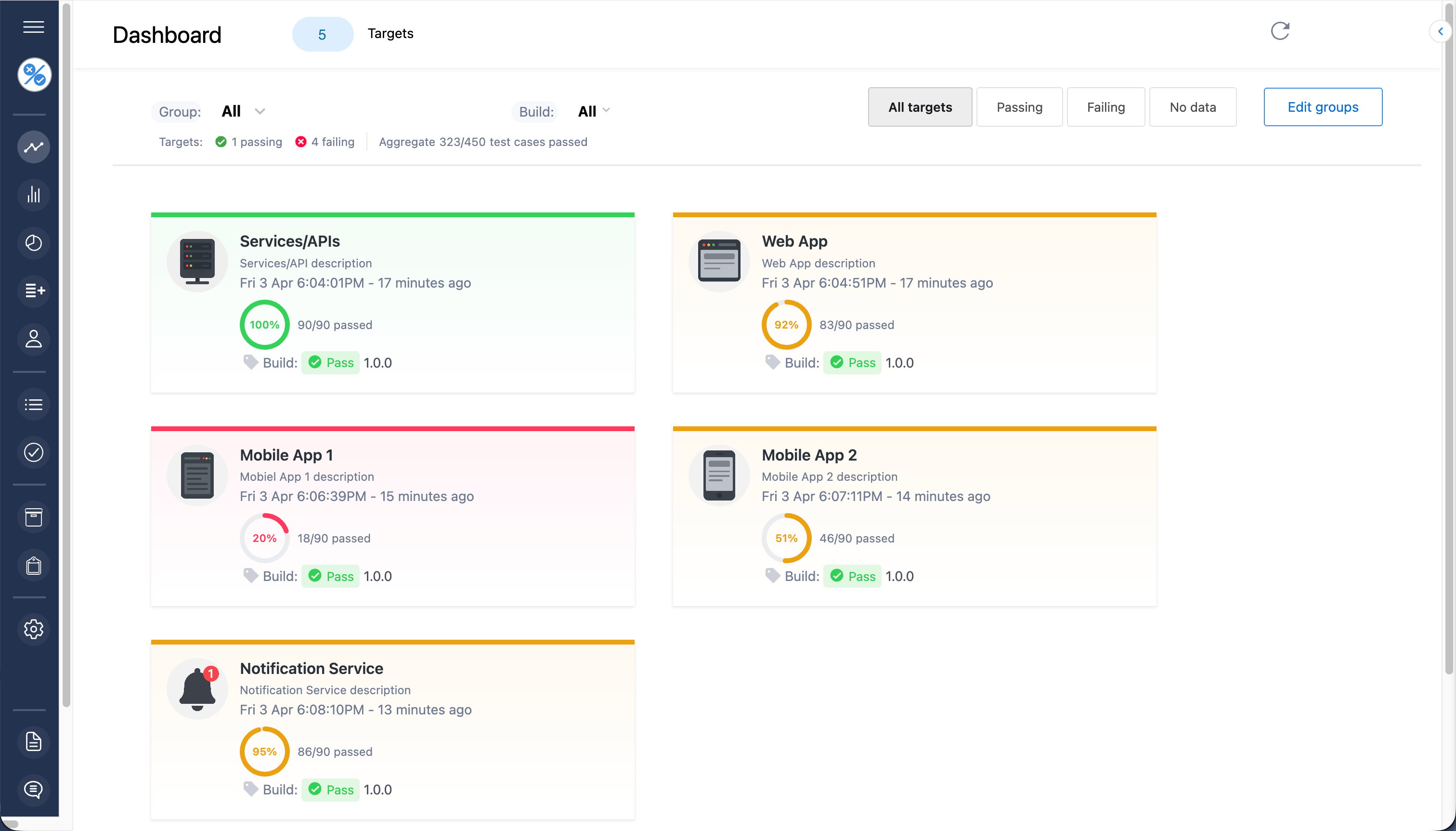Open the checklist icon in the sidebar

33,404
